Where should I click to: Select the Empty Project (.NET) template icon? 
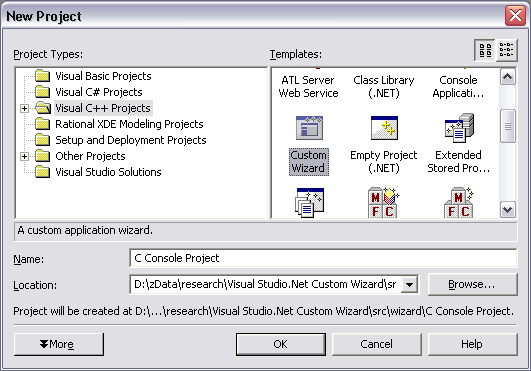(x=384, y=128)
